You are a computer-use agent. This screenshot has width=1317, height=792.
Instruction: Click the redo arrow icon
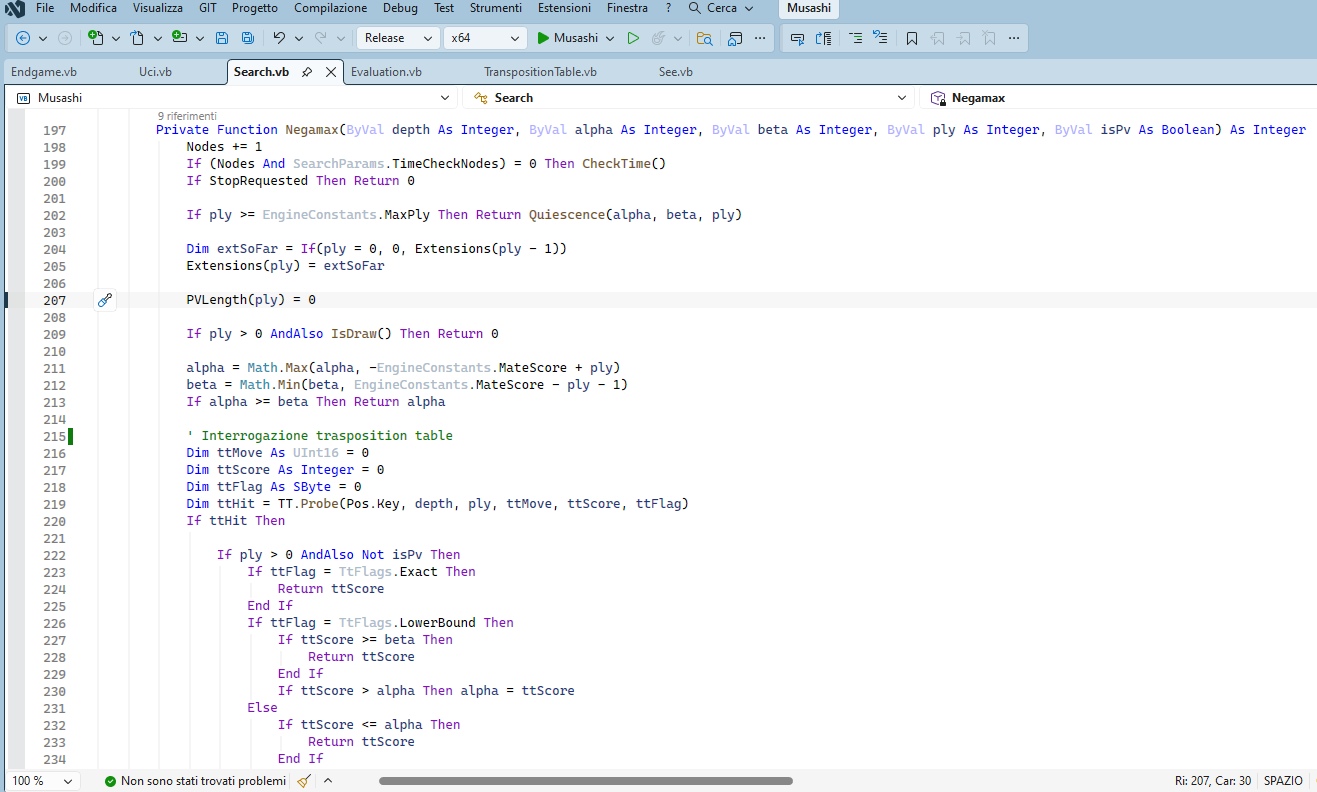(321, 38)
